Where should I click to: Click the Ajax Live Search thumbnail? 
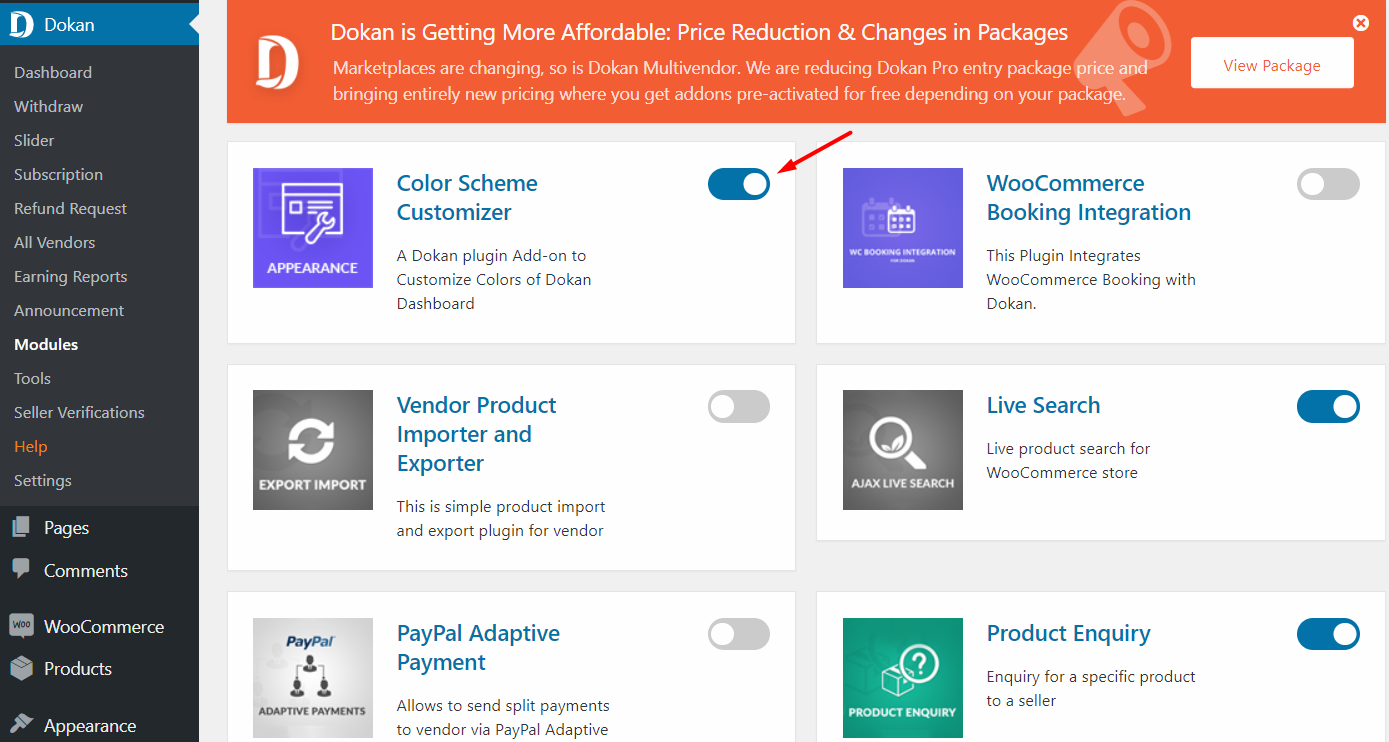(903, 450)
